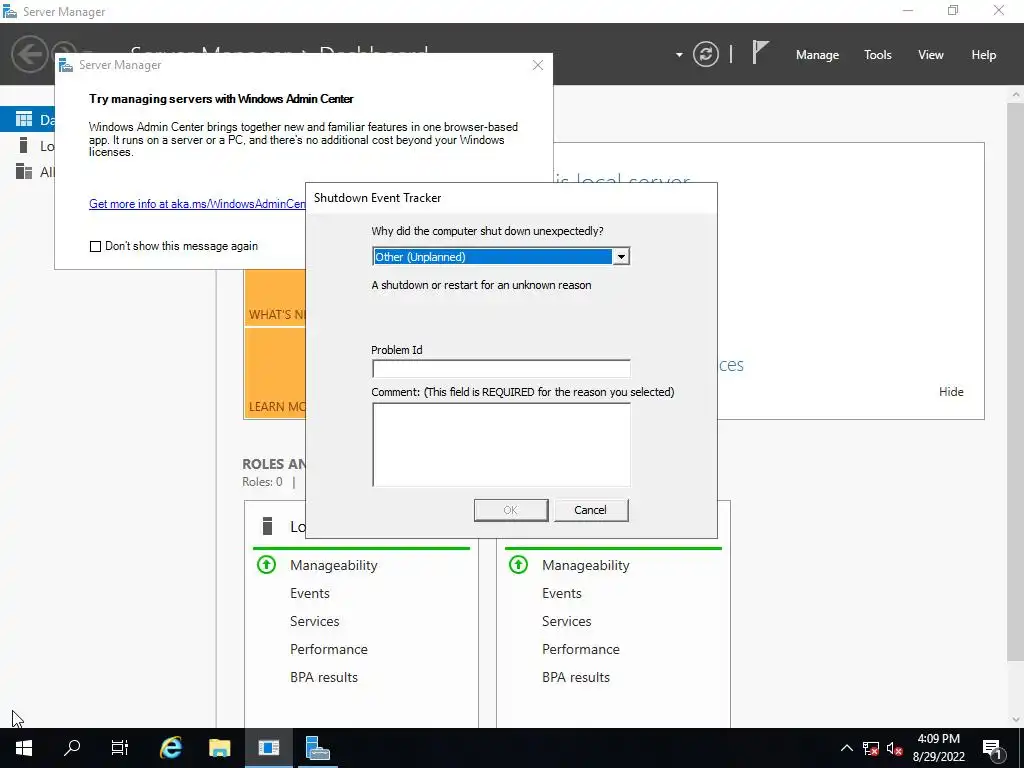Open taskbar Search
Screen dimensions: 1024x768
point(72,748)
